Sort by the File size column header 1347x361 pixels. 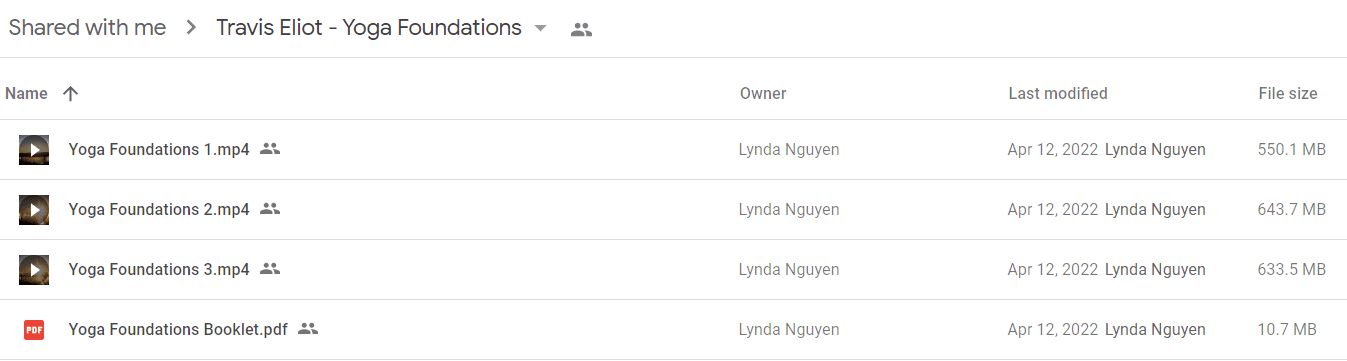[x=1288, y=94]
